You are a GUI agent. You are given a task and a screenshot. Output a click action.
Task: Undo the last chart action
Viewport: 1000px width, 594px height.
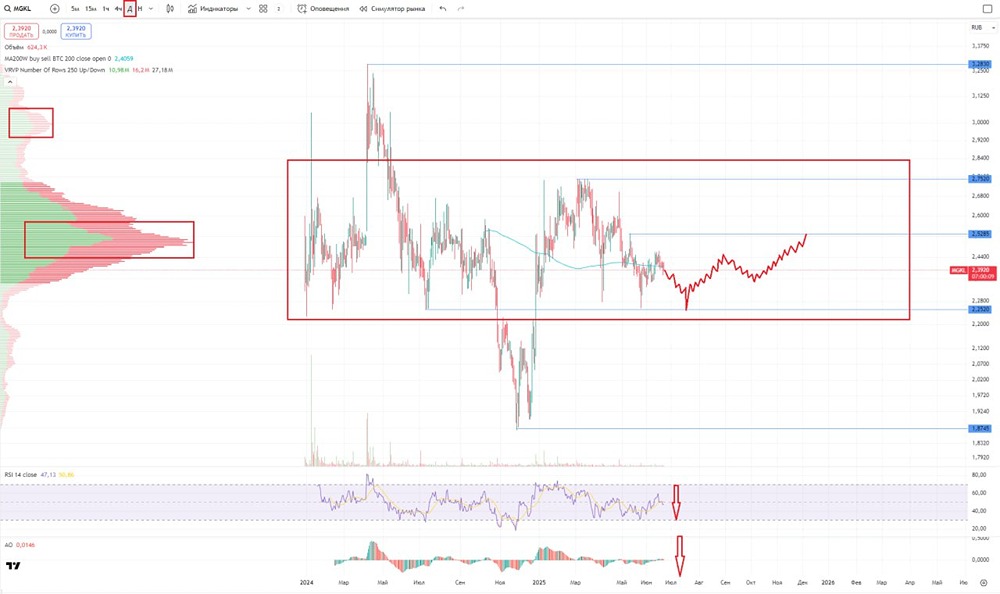(x=443, y=9)
